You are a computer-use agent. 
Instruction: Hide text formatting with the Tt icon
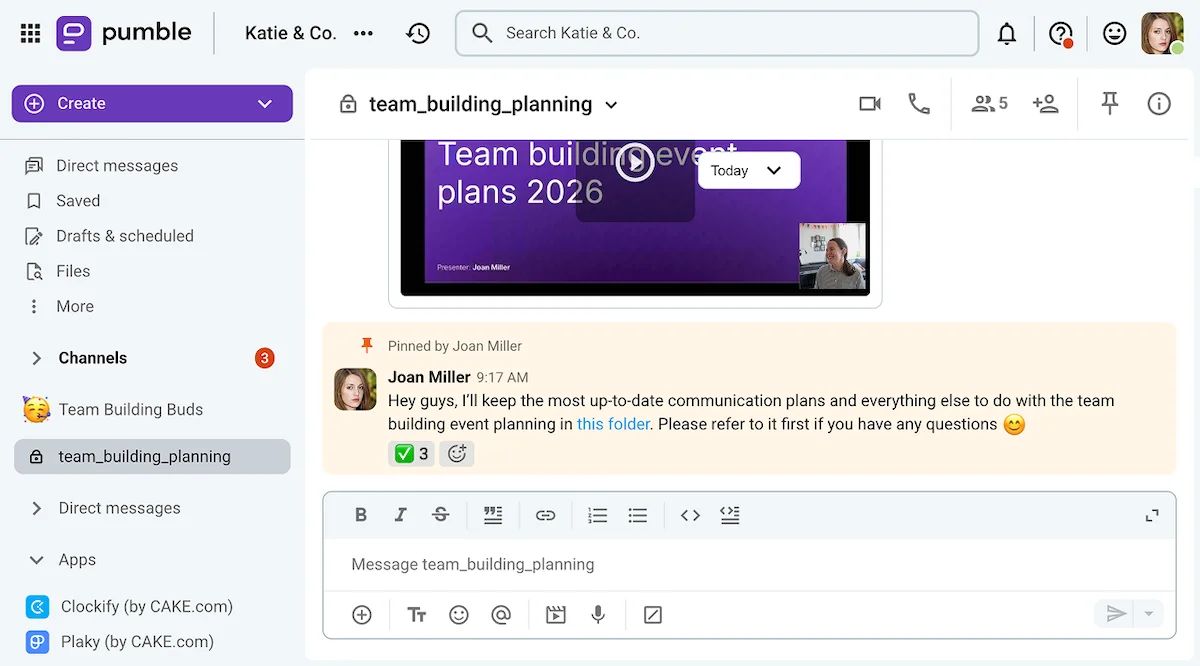[x=417, y=615]
